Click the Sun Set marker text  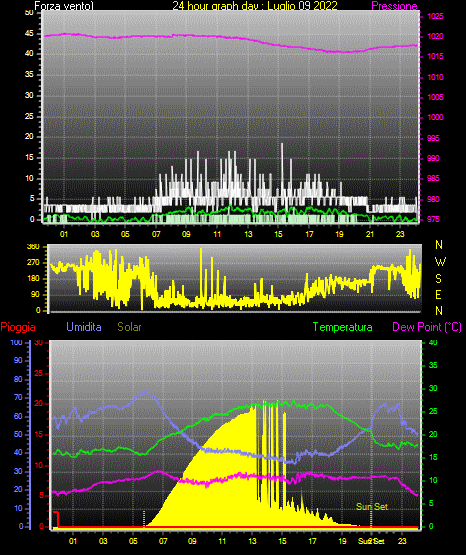coord(372,507)
